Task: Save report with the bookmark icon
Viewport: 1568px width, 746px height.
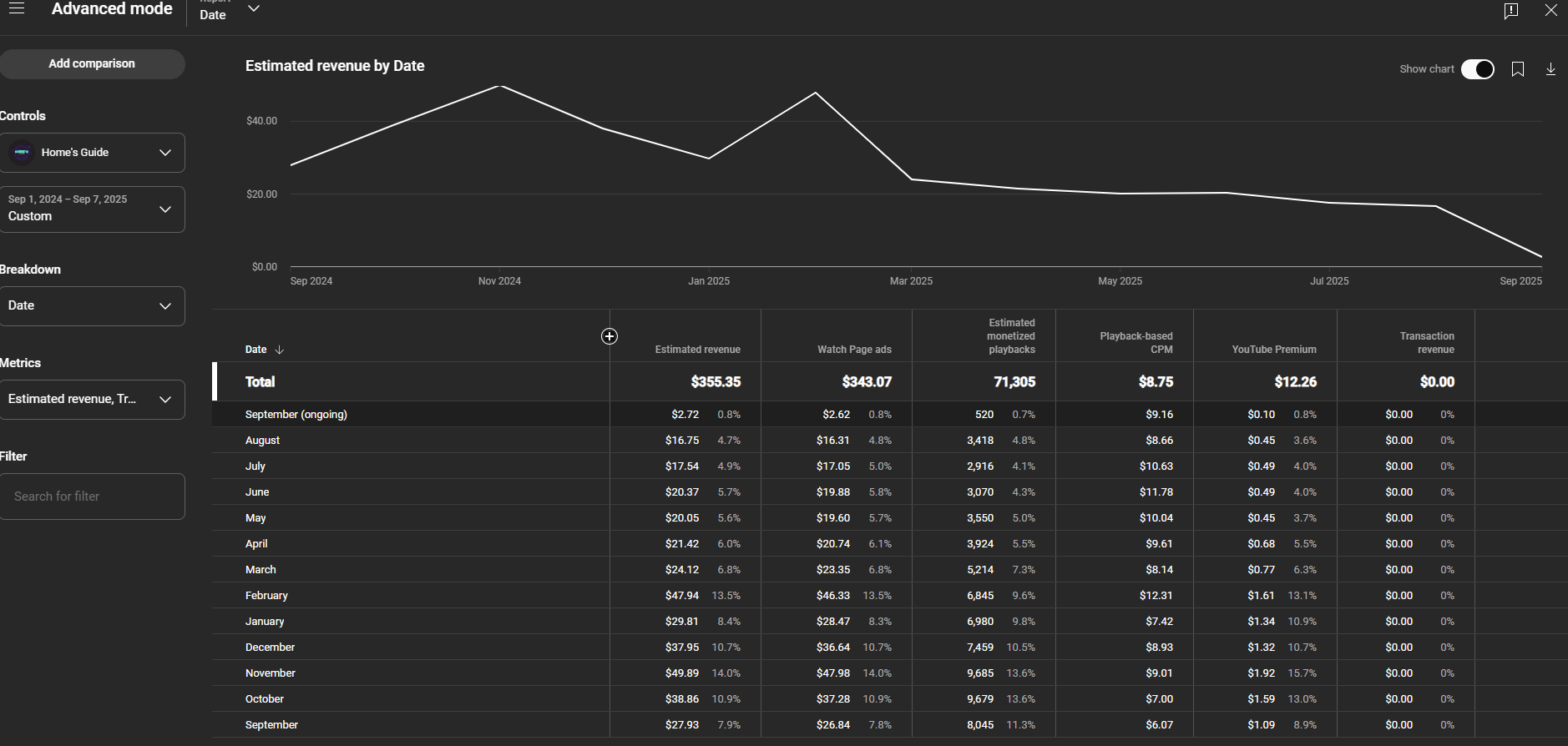Action: [1518, 69]
